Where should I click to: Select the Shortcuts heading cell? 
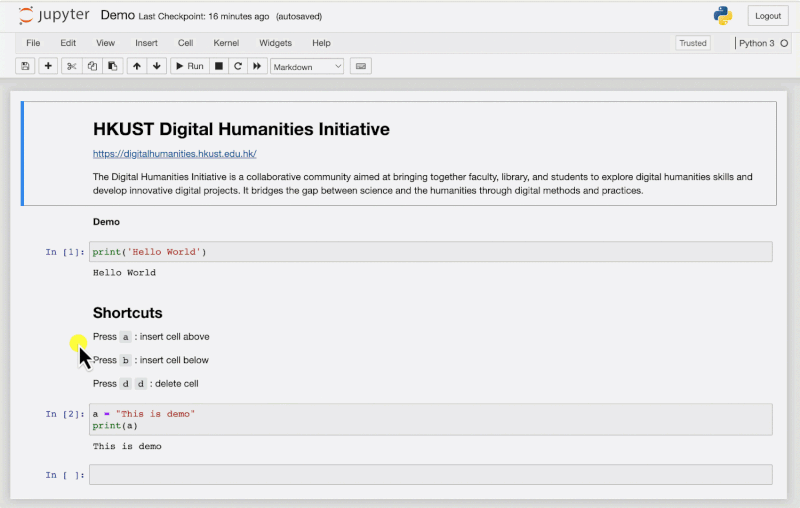pyautogui.click(x=128, y=313)
